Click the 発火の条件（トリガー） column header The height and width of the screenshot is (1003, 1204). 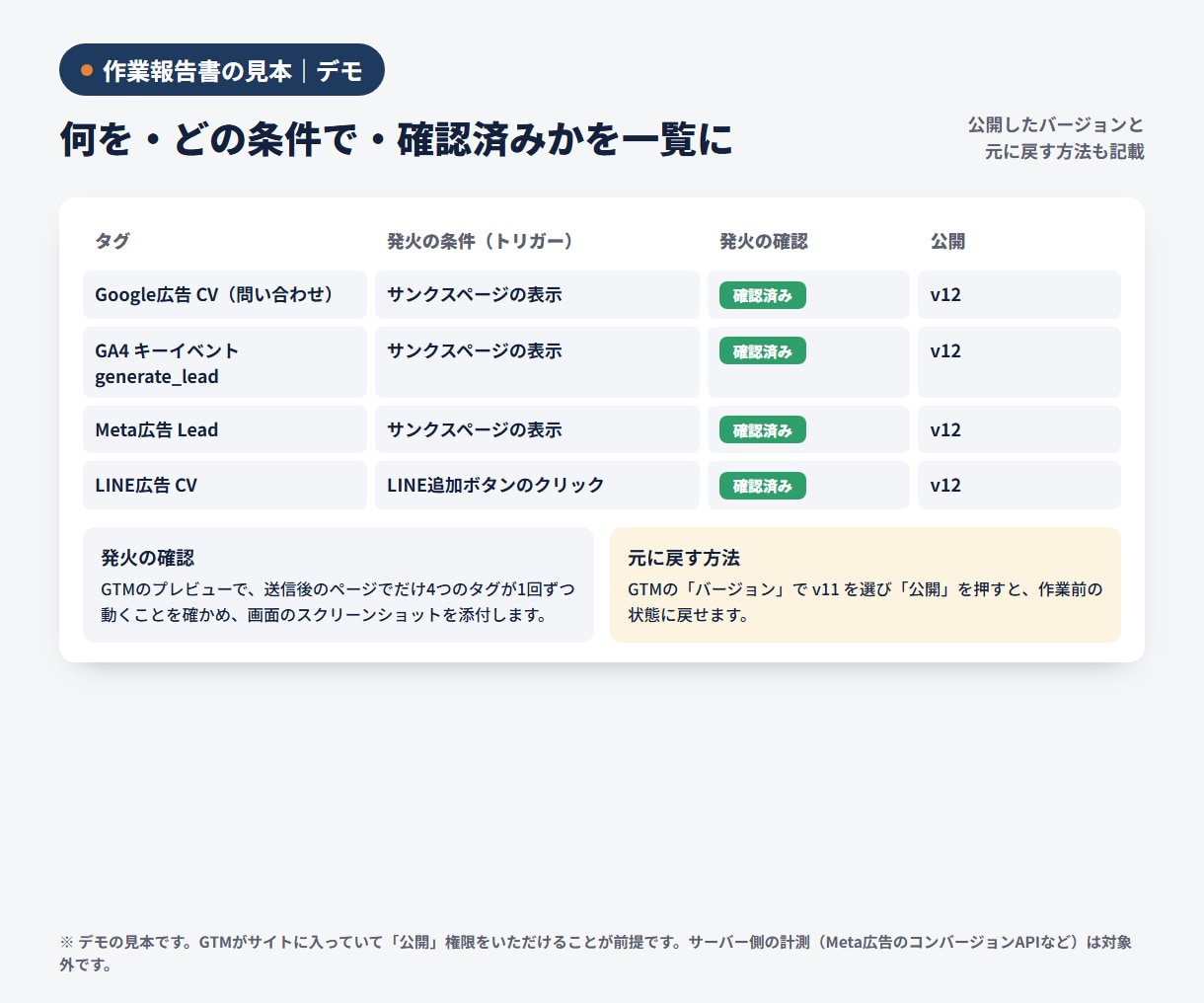(481, 241)
